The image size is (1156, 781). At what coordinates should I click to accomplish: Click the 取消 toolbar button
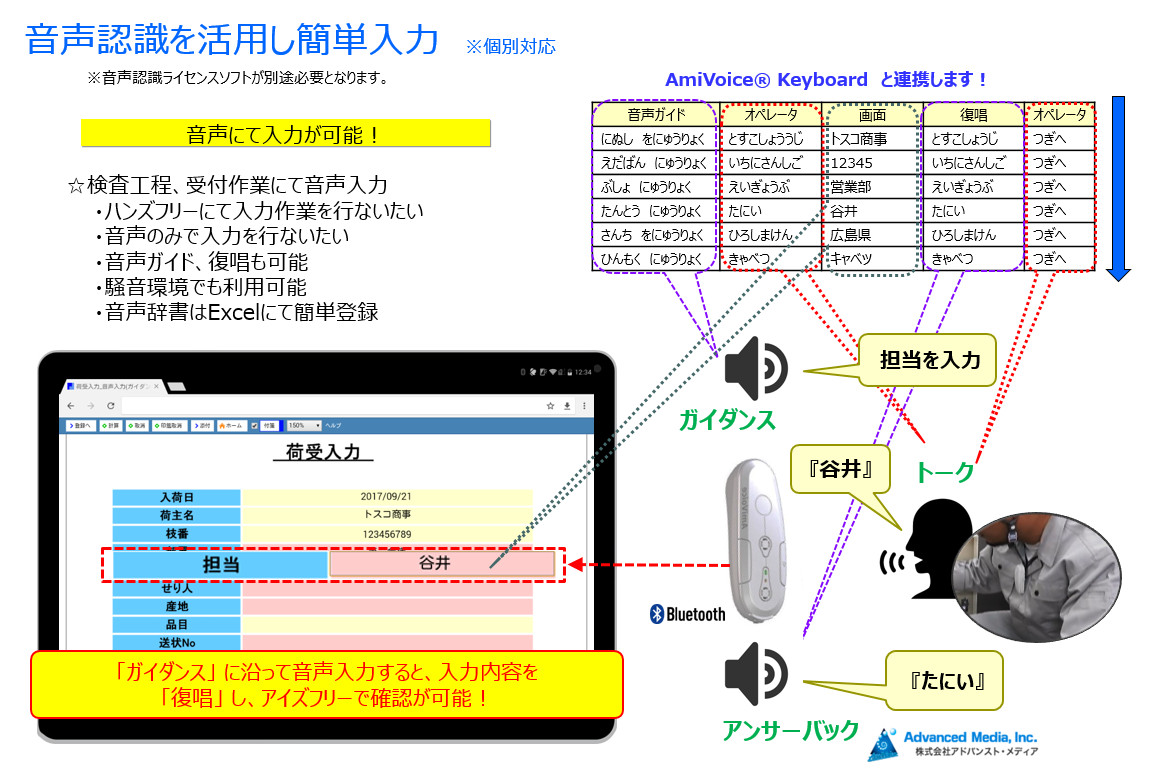coord(136,426)
